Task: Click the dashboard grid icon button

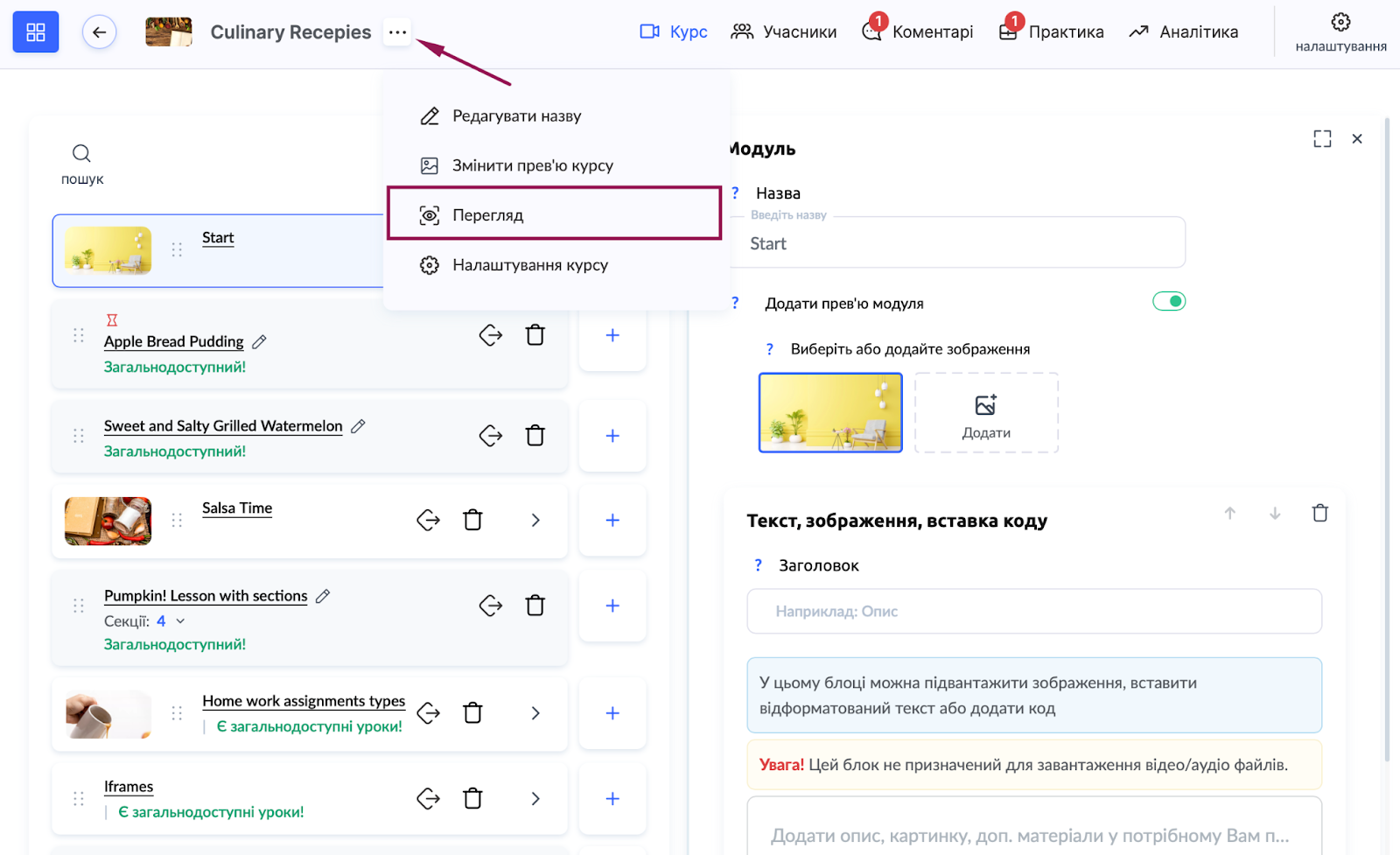Action: click(x=36, y=32)
